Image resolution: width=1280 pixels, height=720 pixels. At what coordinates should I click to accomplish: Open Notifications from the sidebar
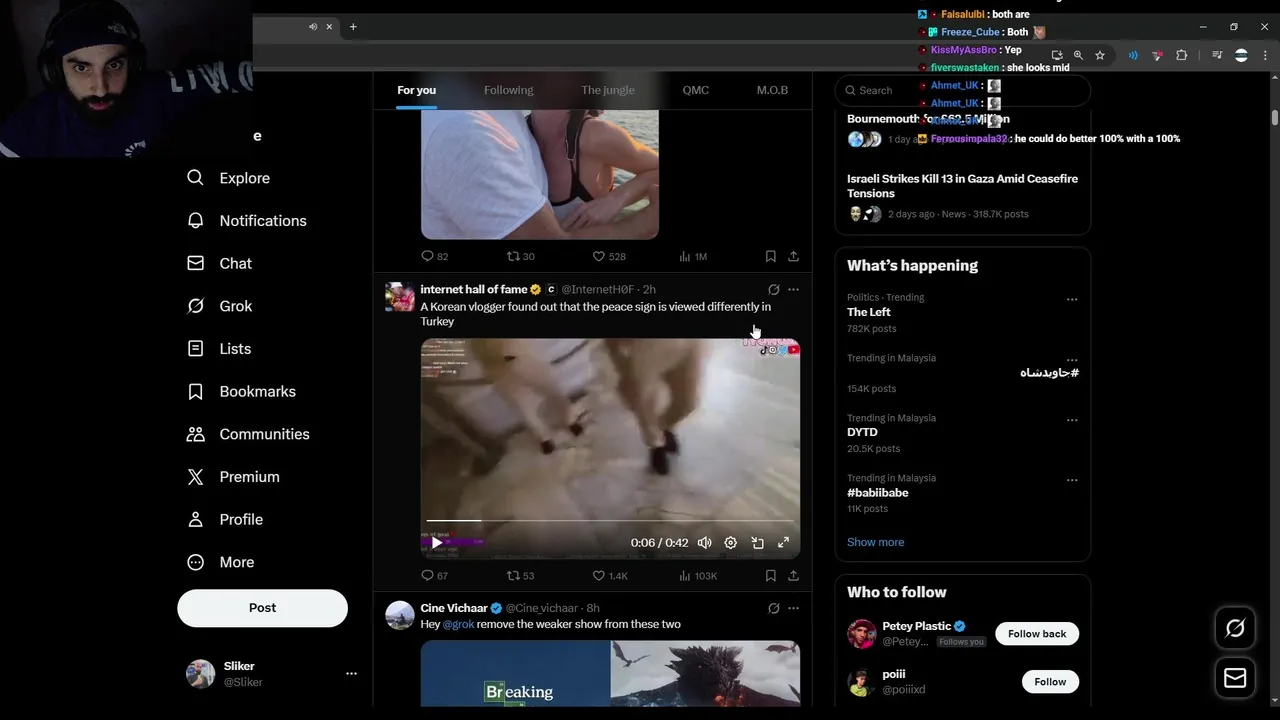pyautogui.click(x=247, y=221)
